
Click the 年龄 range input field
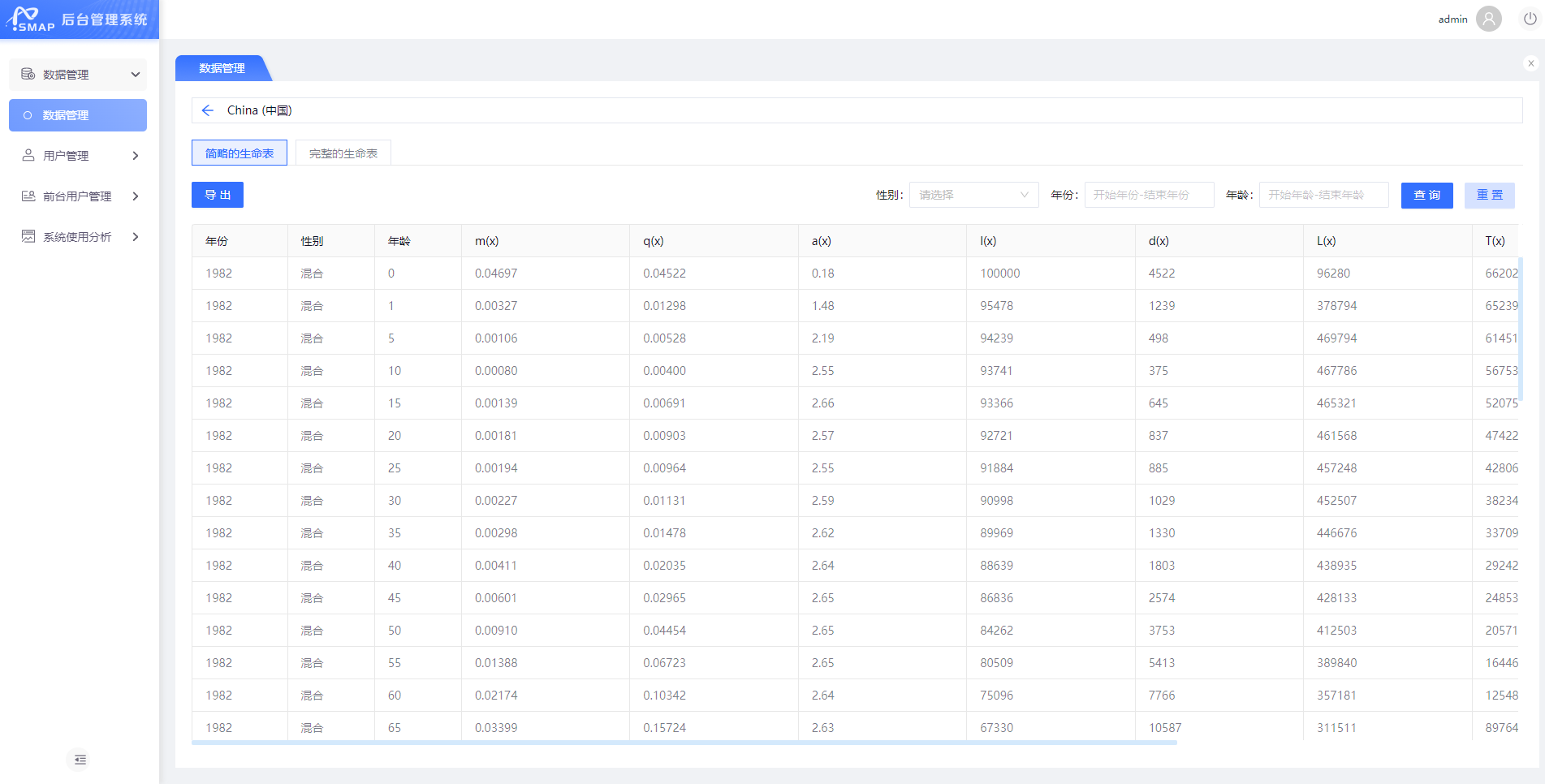1323,195
